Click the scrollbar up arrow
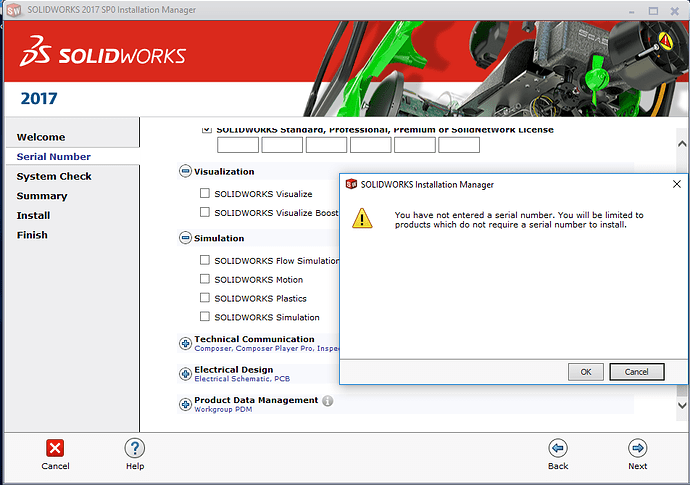 [682, 144]
